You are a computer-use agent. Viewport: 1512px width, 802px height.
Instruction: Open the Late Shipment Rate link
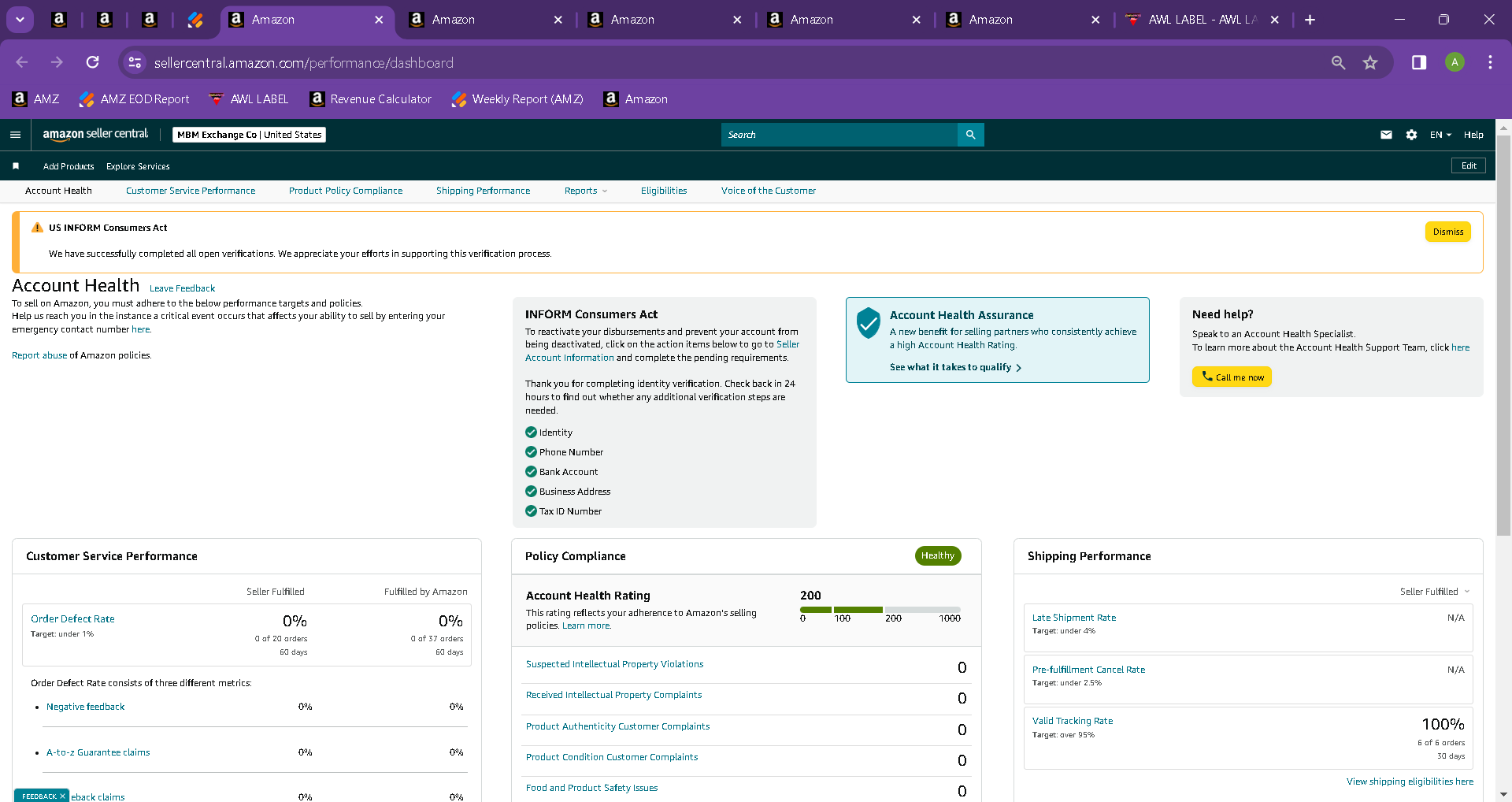(1074, 618)
